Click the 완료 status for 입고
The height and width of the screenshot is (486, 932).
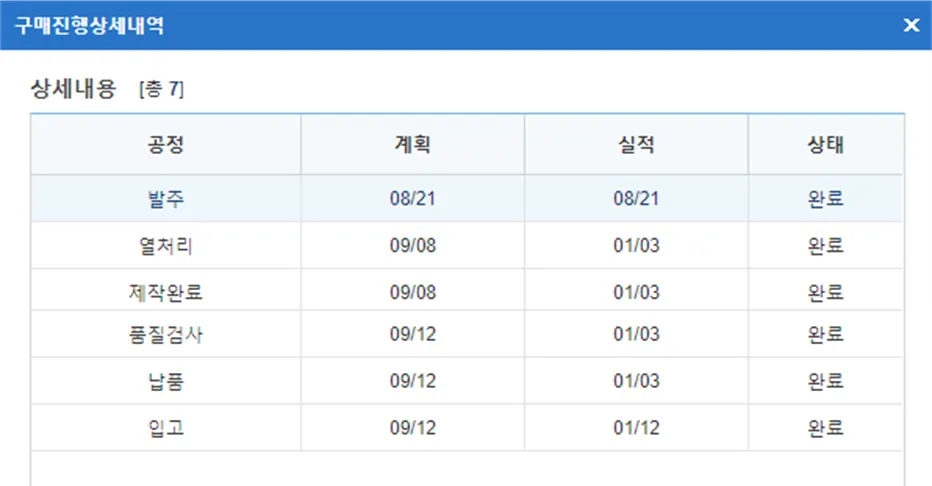(x=825, y=428)
